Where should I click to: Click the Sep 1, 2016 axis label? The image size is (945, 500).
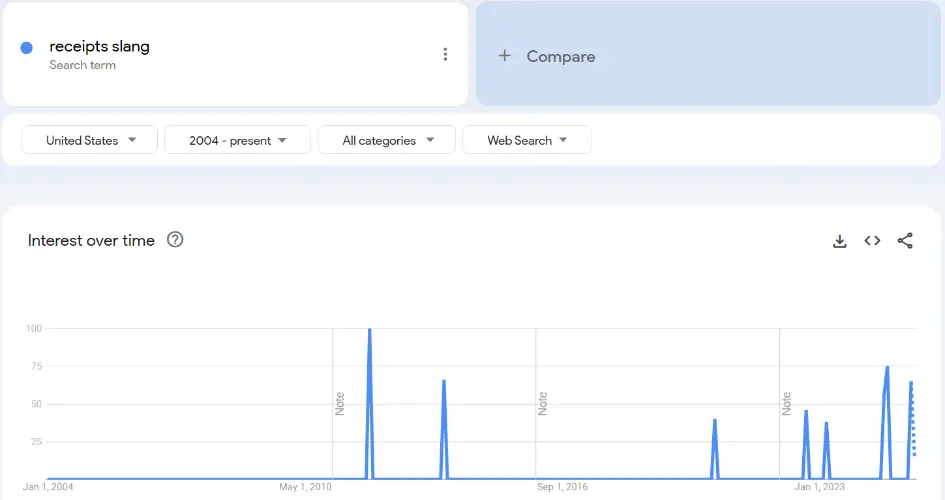pos(562,487)
